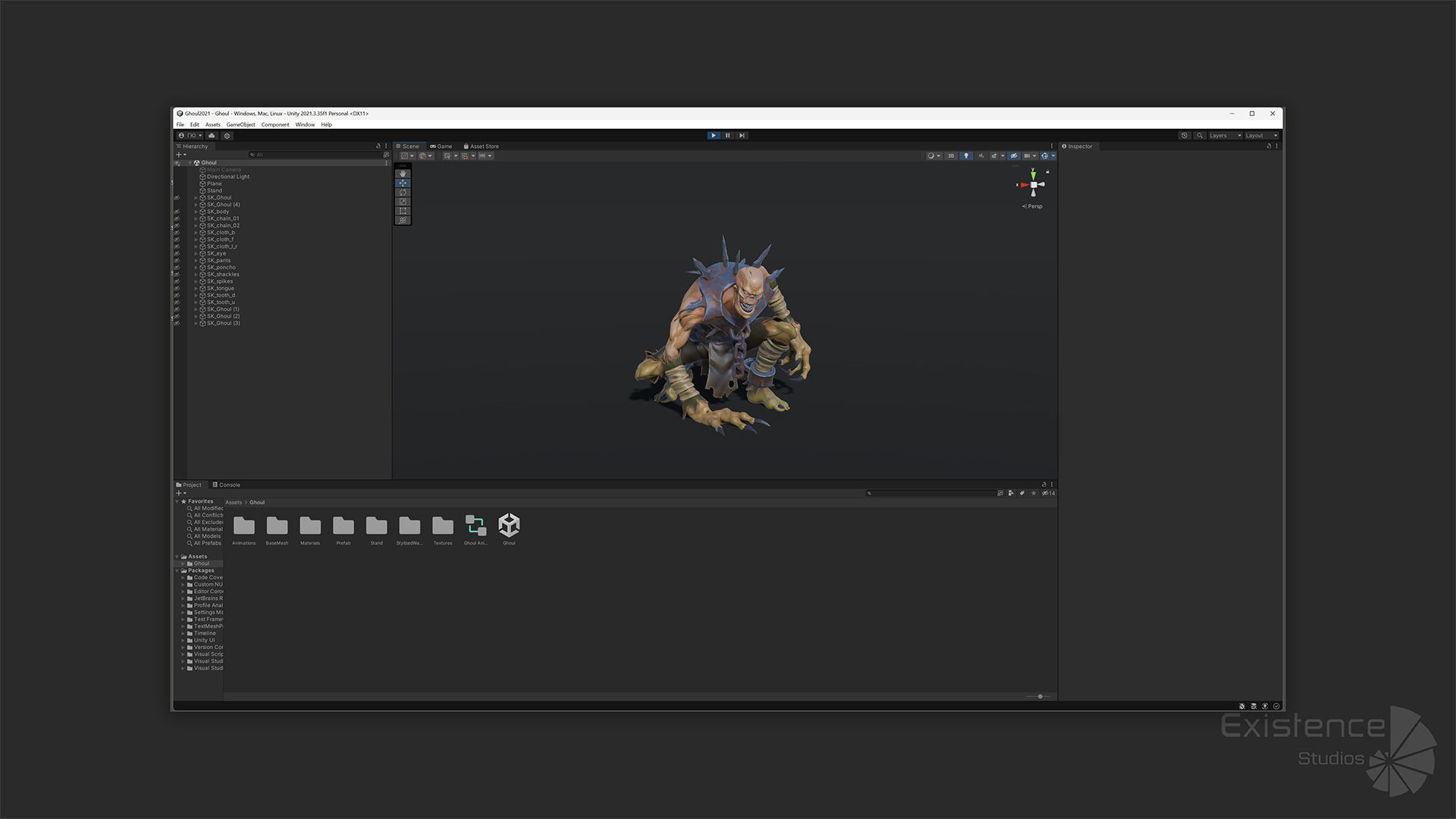The image size is (1456, 819).
Task: Click the red X axis on scene gizmo
Action: tap(1025, 184)
